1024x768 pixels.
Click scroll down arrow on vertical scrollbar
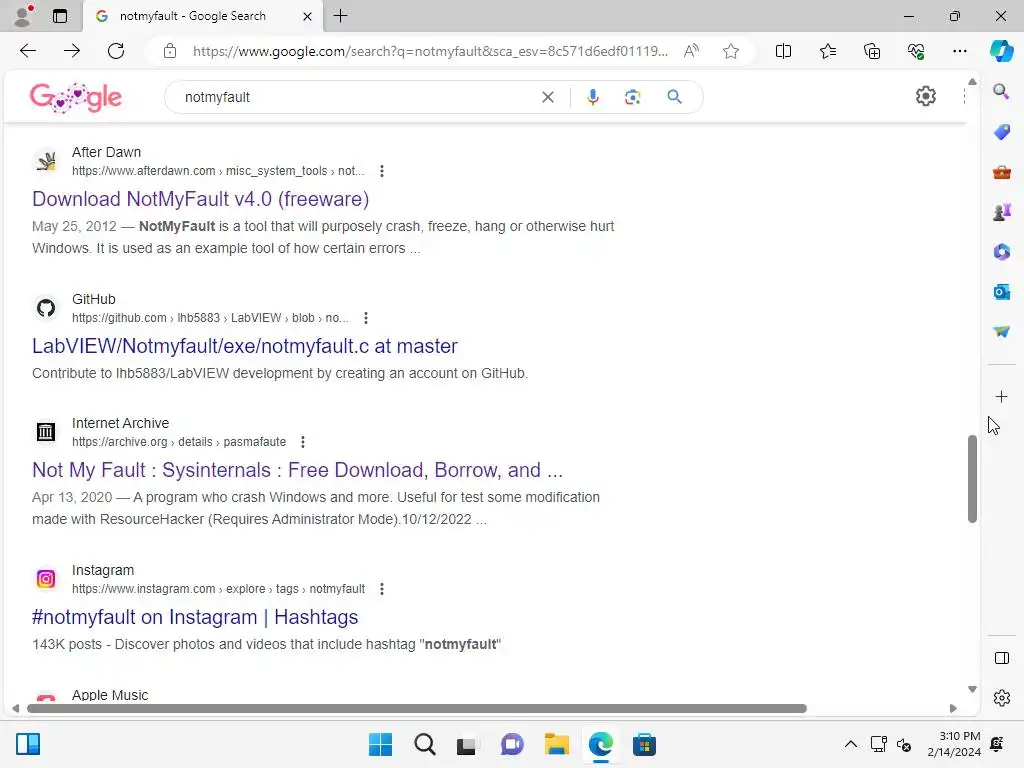coord(972,689)
